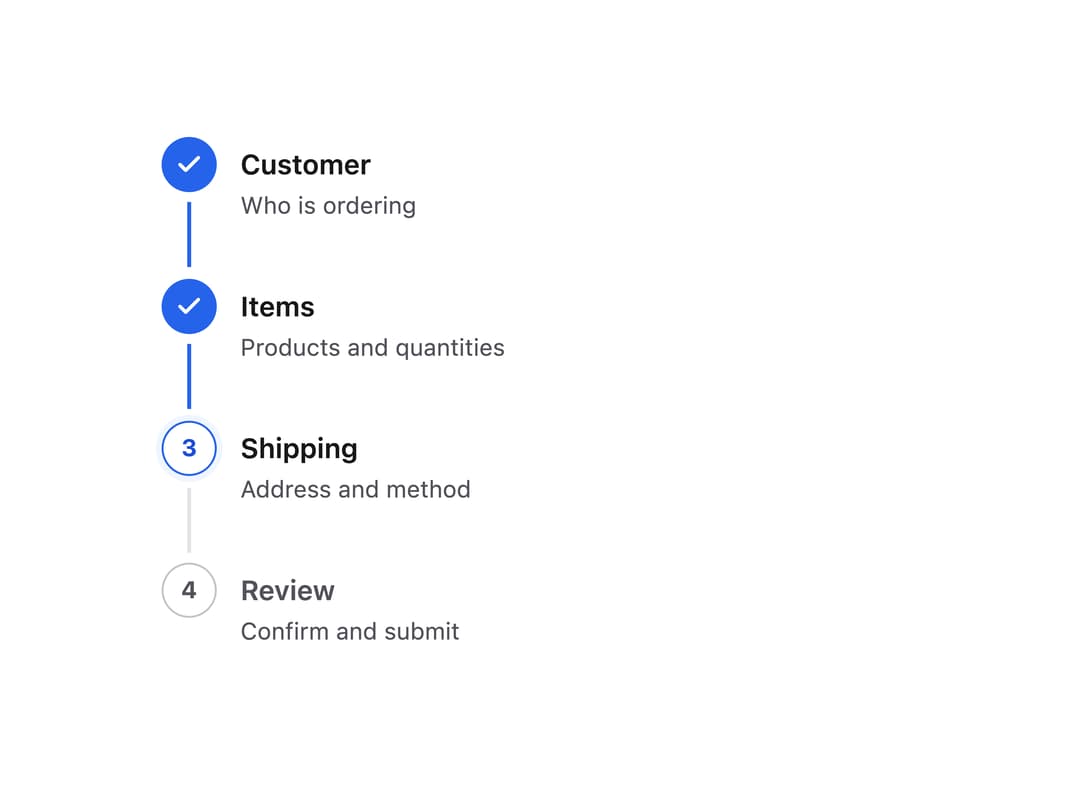The image size is (1080, 810).
Task: Jump to the Review step heading
Action: (288, 591)
